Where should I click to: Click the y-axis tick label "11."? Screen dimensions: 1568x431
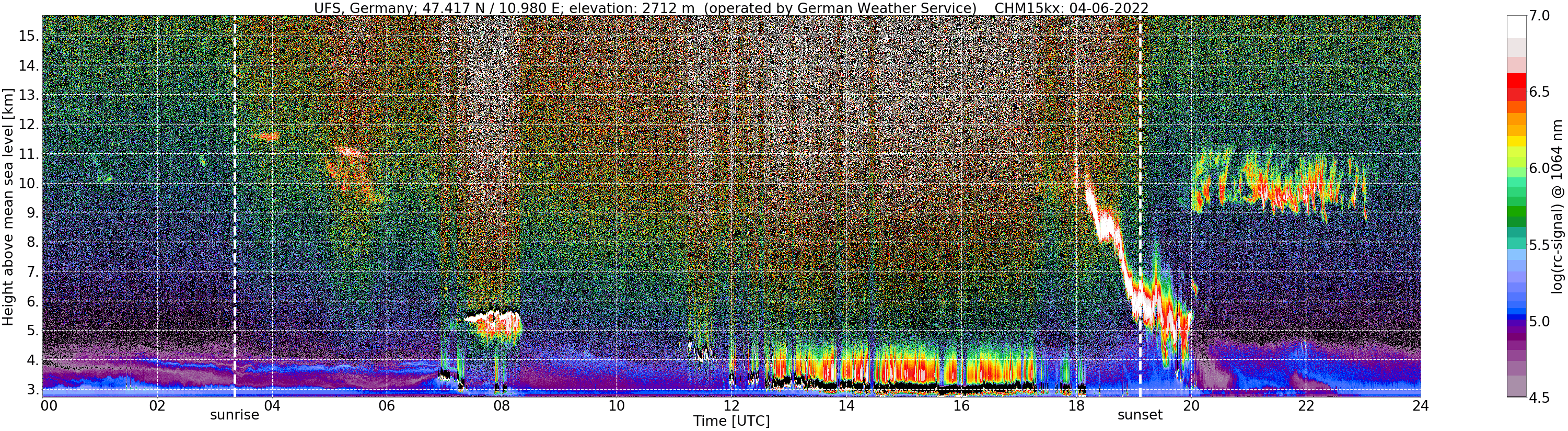29,154
